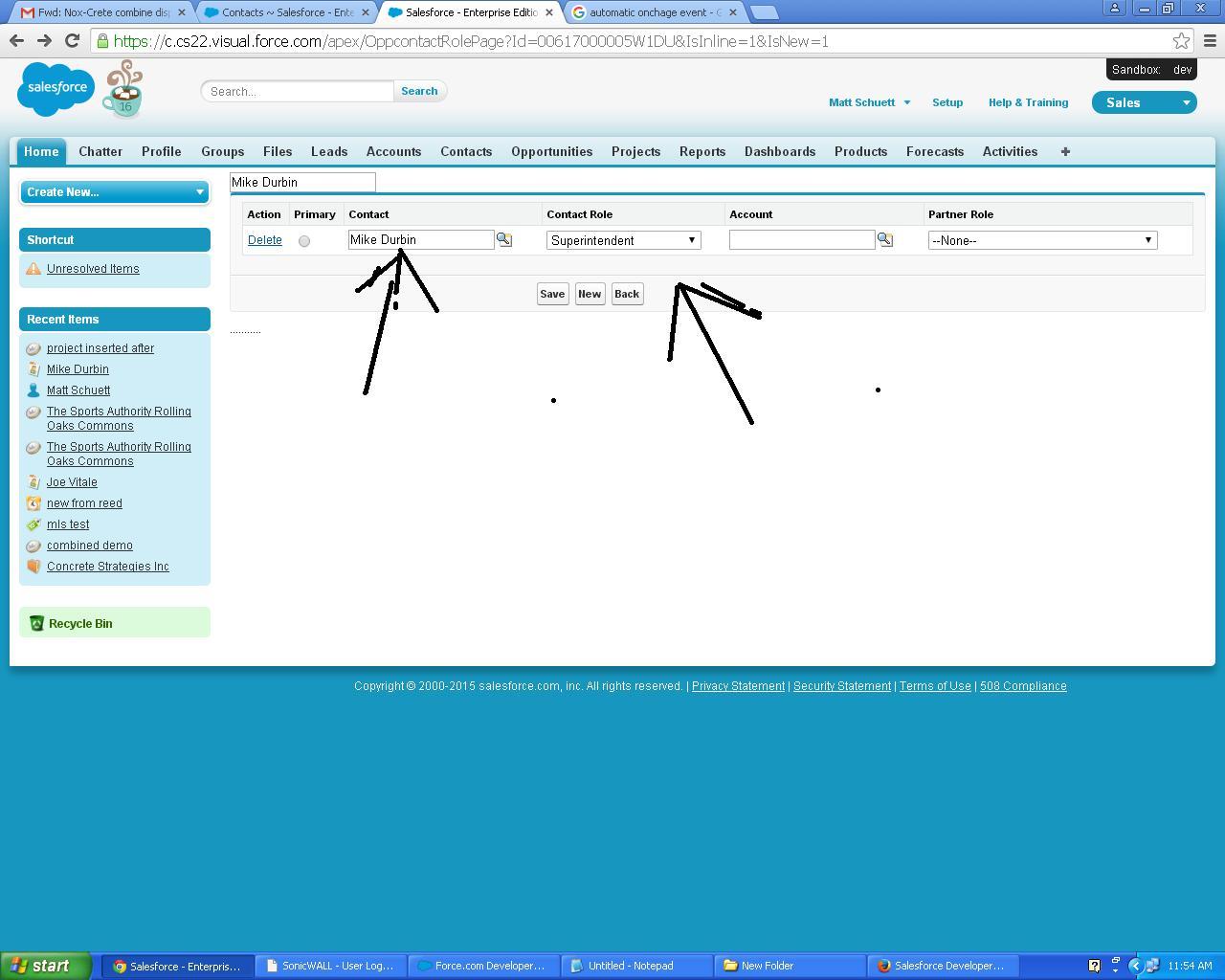Screen dimensions: 1225x980
Task: Click the Matt Schuett user icon in Recent Items
Action: point(33,390)
